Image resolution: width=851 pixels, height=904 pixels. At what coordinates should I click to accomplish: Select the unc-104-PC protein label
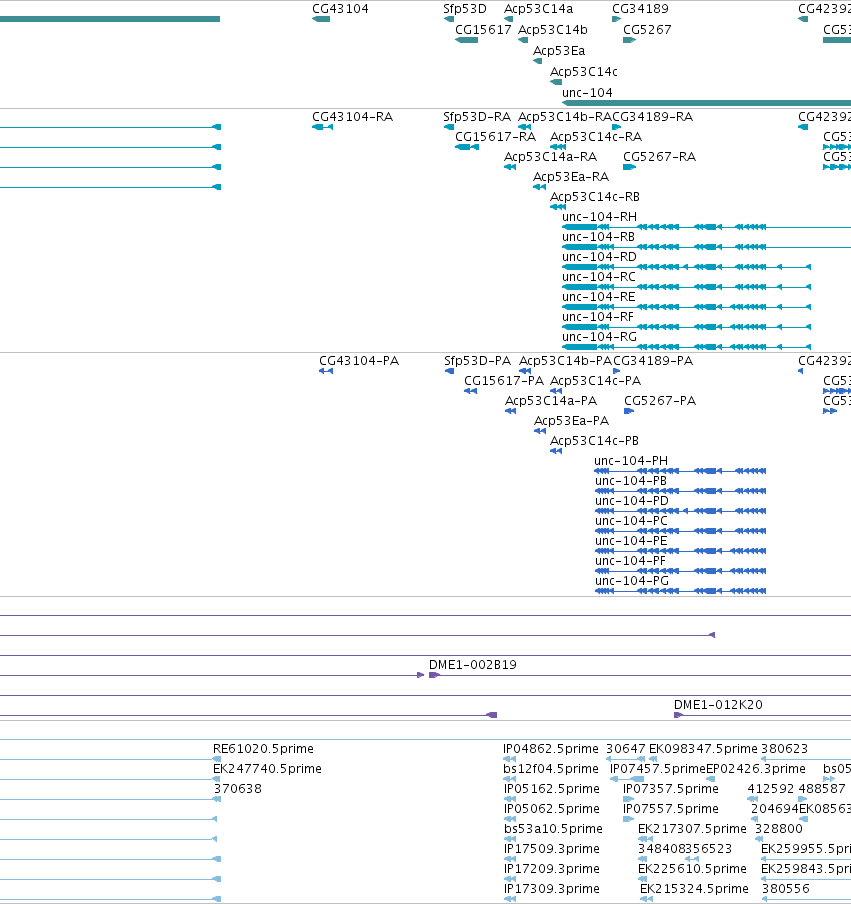(631, 521)
